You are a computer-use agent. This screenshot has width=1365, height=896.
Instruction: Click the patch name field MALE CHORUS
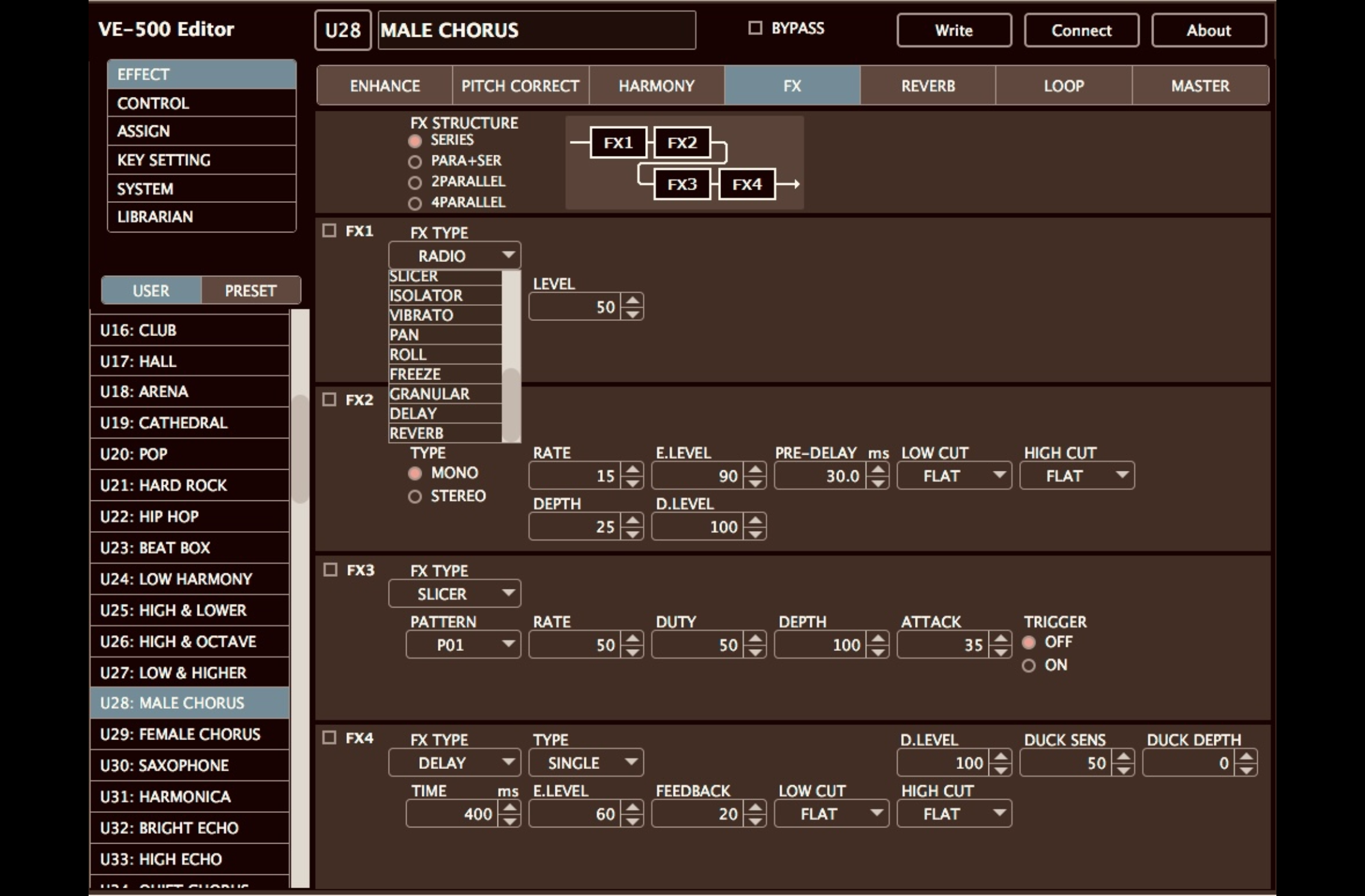537,30
